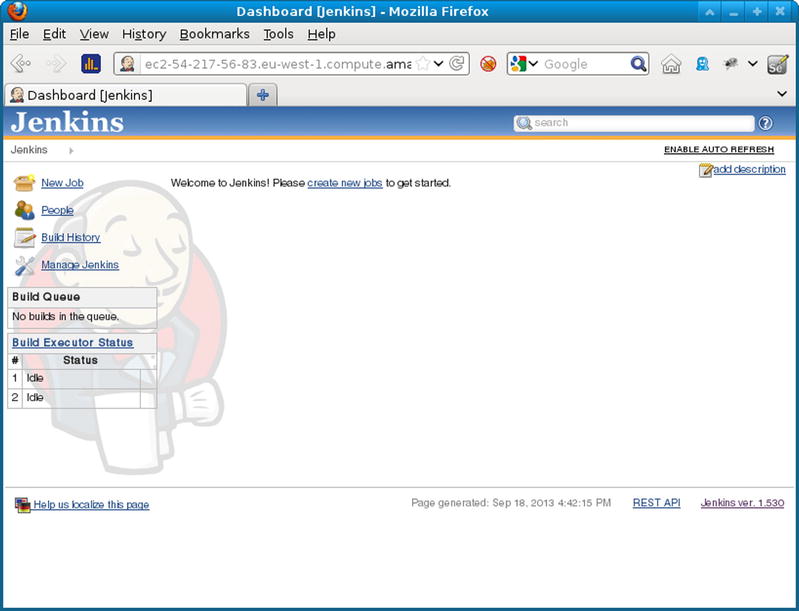Click the Manage Jenkins tools icon

click(24, 265)
